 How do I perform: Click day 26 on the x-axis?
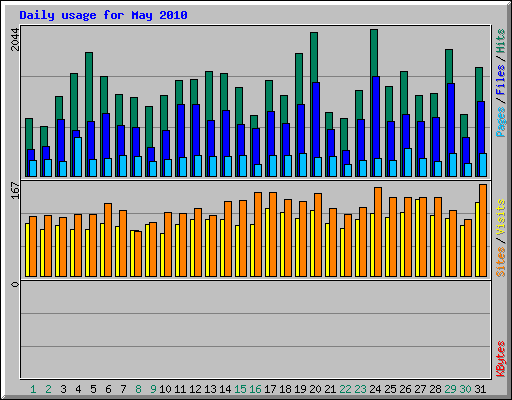coord(405,389)
